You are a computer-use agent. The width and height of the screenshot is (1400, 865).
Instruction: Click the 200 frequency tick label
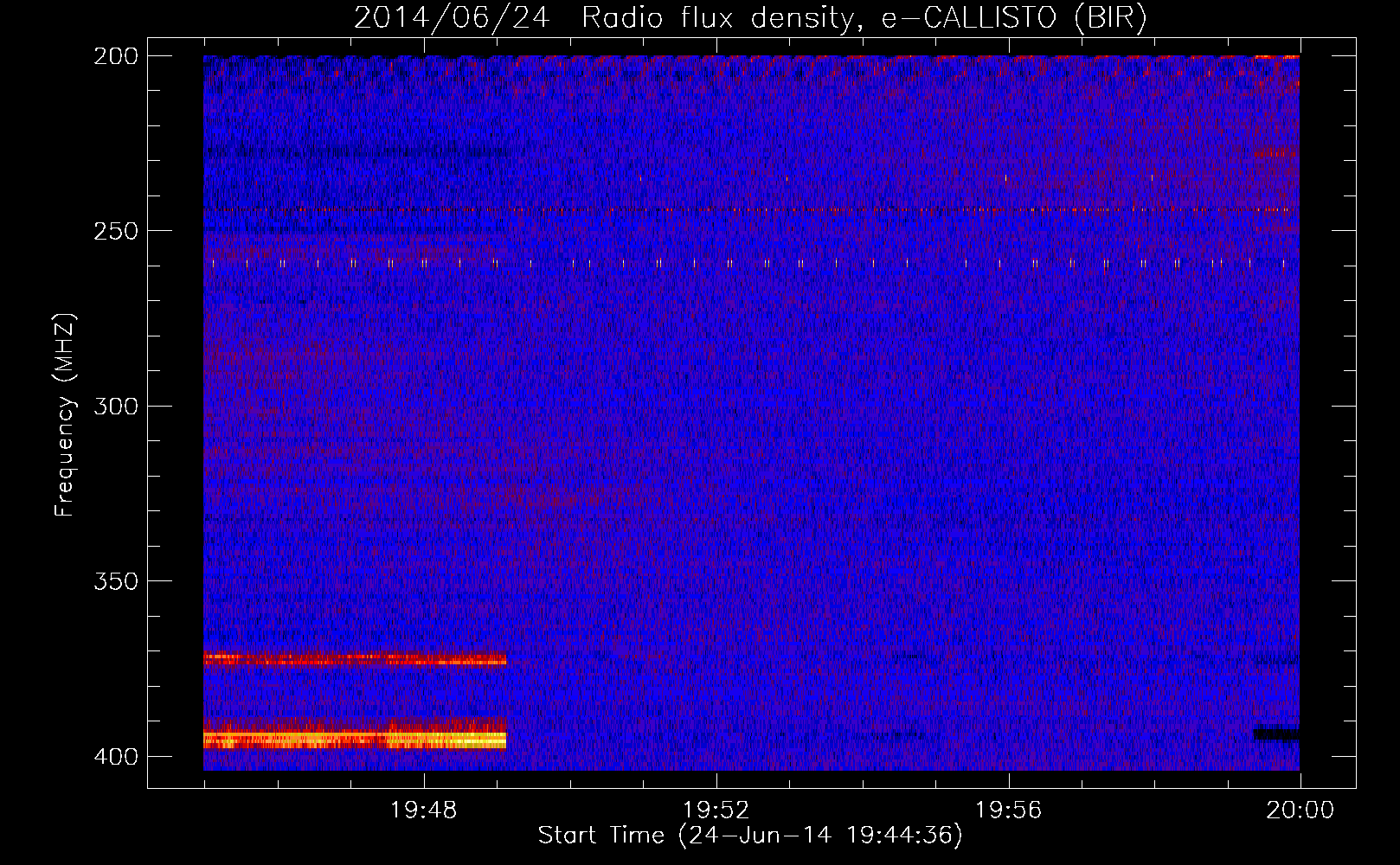click(x=116, y=56)
